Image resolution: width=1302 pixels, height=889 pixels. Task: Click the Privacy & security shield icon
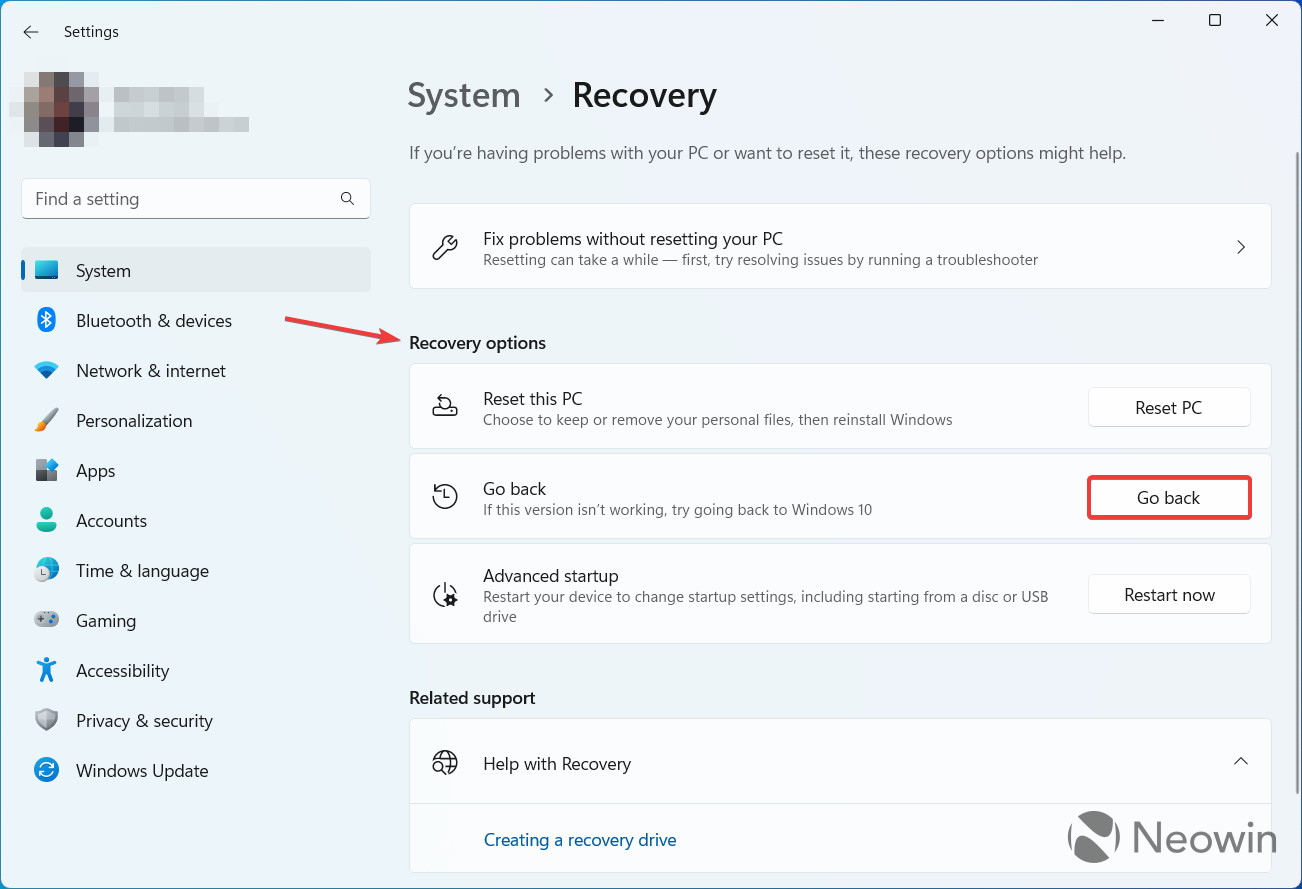[46, 720]
